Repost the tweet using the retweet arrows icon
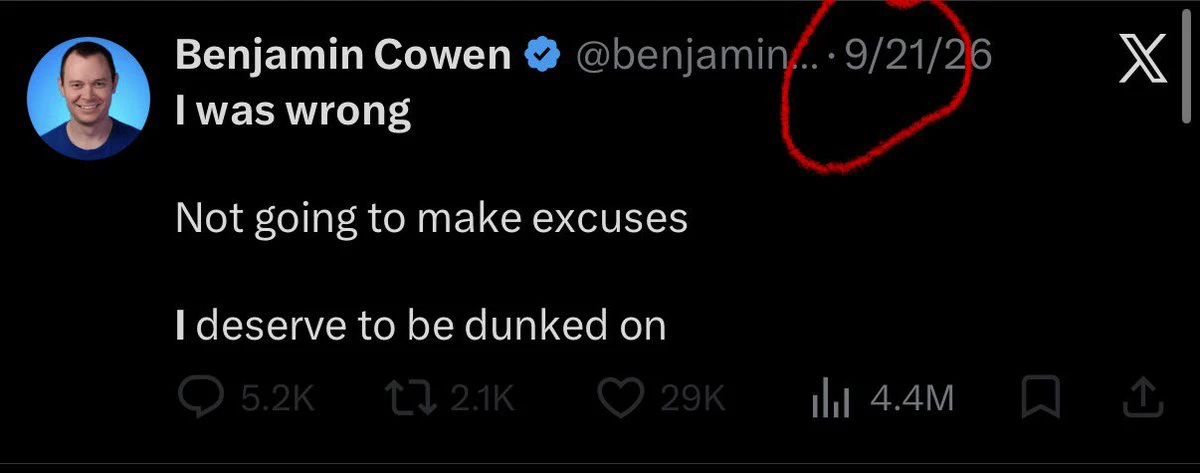The image size is (1200, 473). (x=412, y=399)
